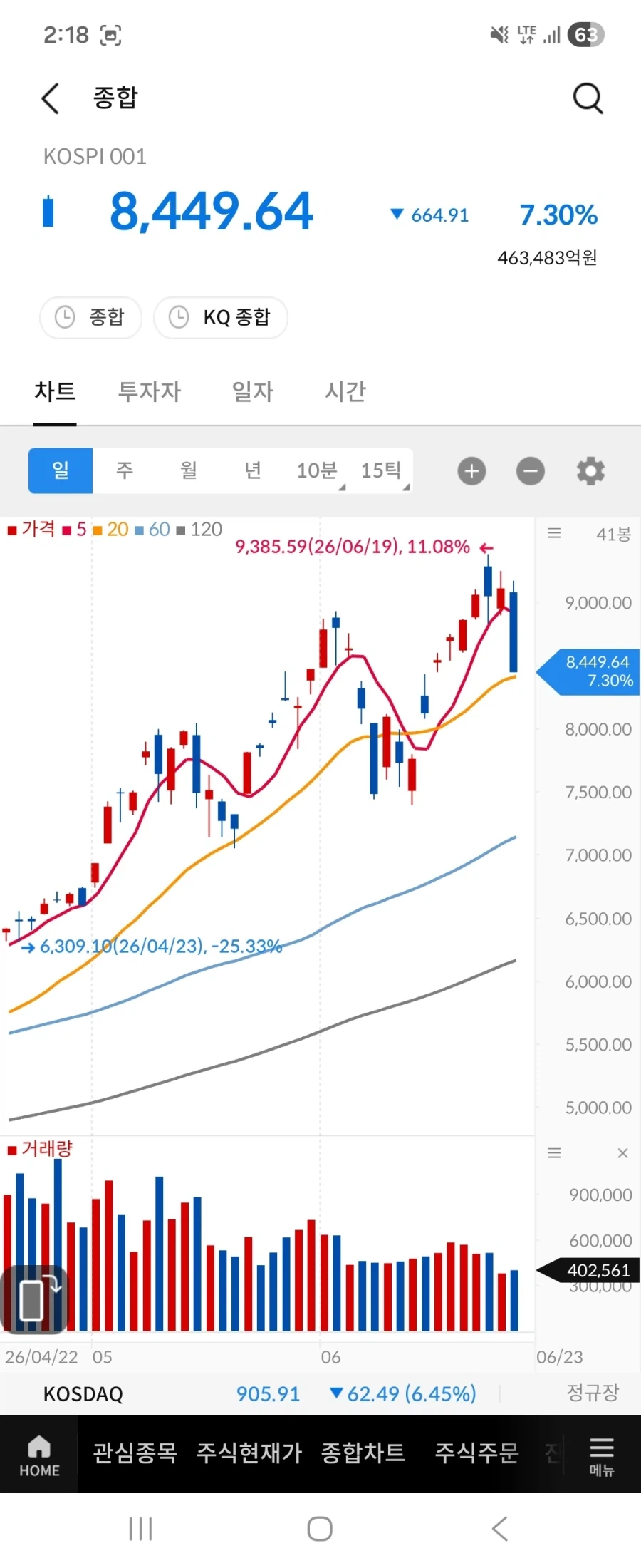Open the search magnifier icon
641x1568 pixels.
(x=588, y=98)
